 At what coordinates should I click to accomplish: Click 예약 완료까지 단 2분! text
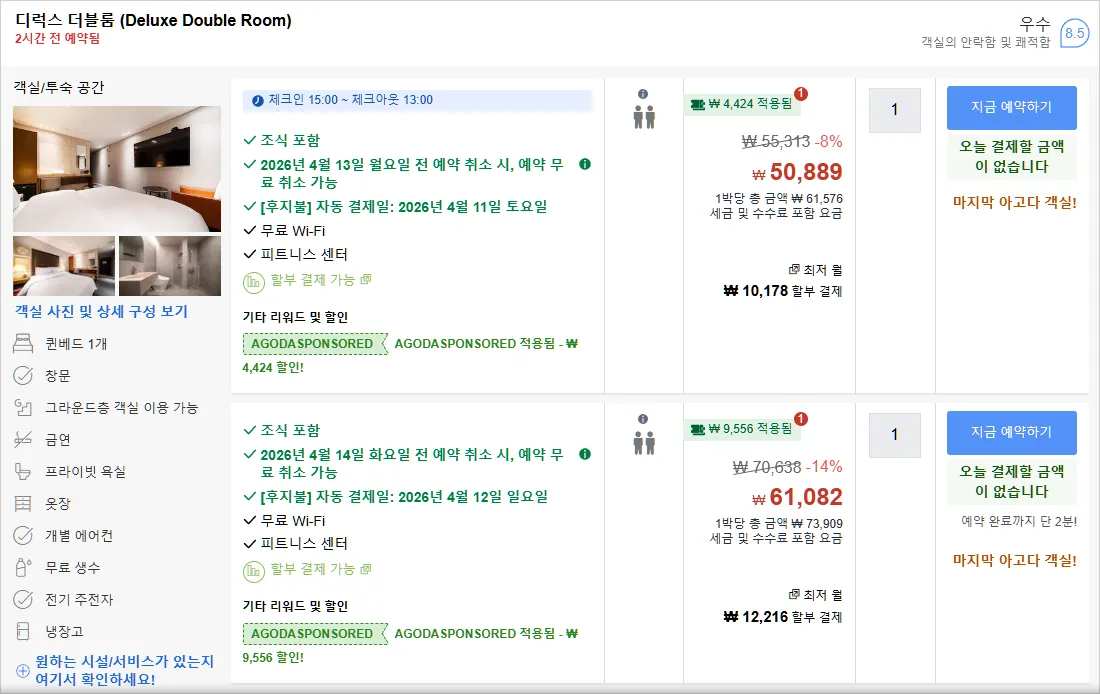[1019, 521]
